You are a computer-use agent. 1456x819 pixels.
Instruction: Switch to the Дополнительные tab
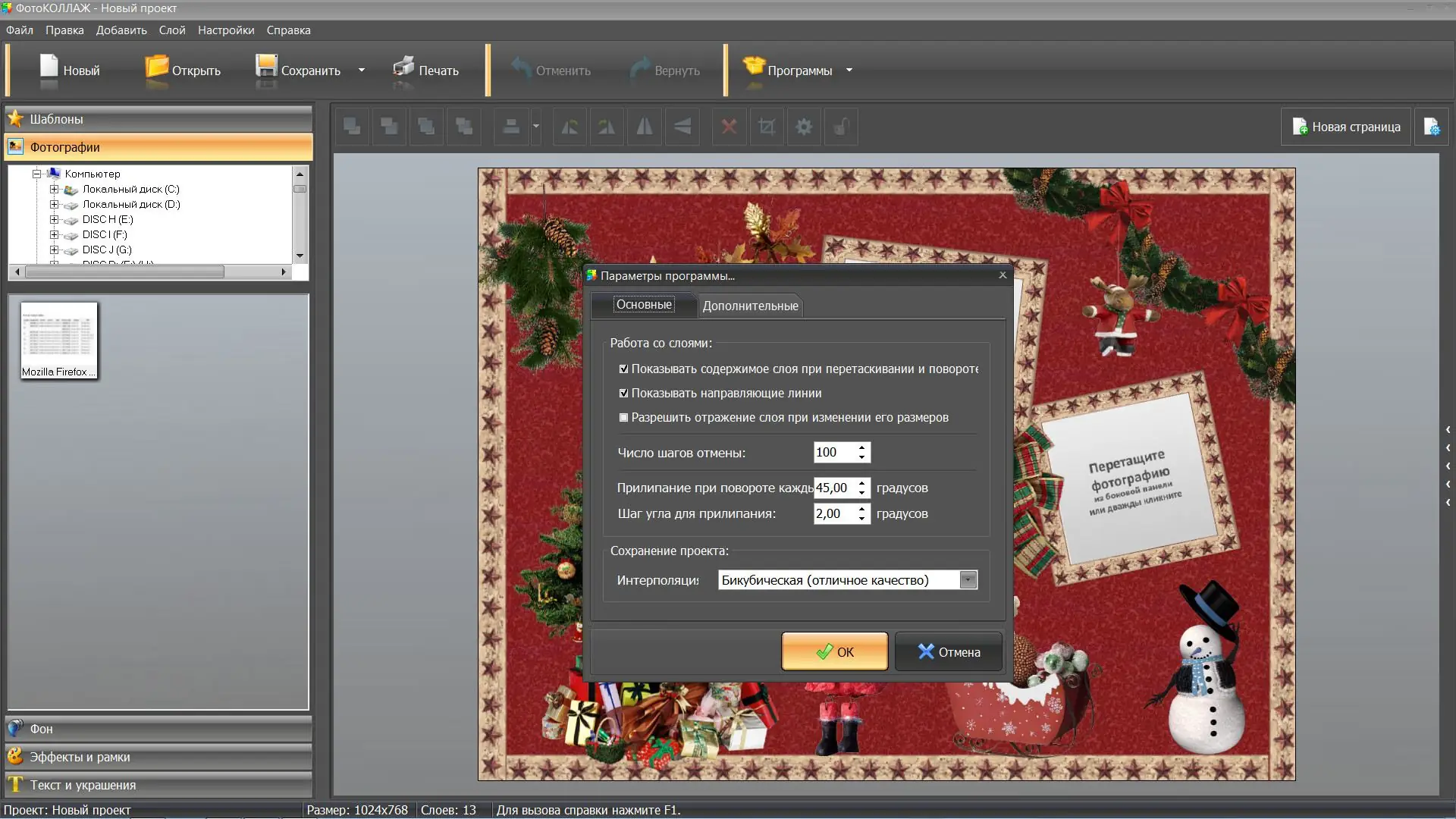pos(749,306)
